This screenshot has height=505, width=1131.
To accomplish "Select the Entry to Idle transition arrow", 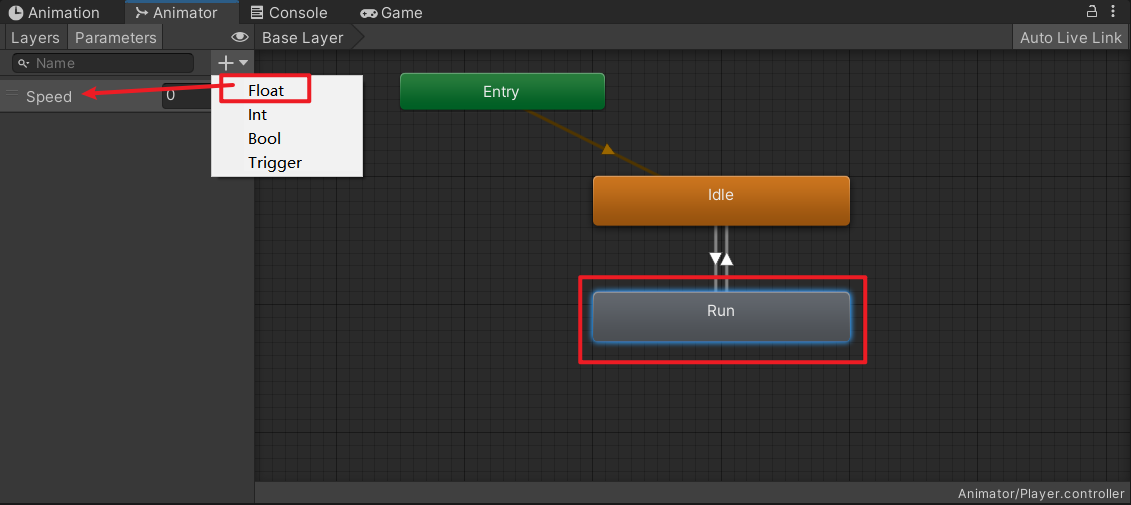I will pos(607,149).
